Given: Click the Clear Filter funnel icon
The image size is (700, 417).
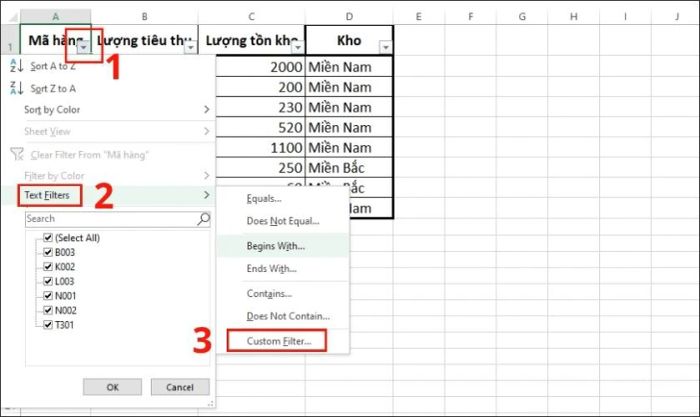Looking at the screenshot, I should (x=17, y=154).
